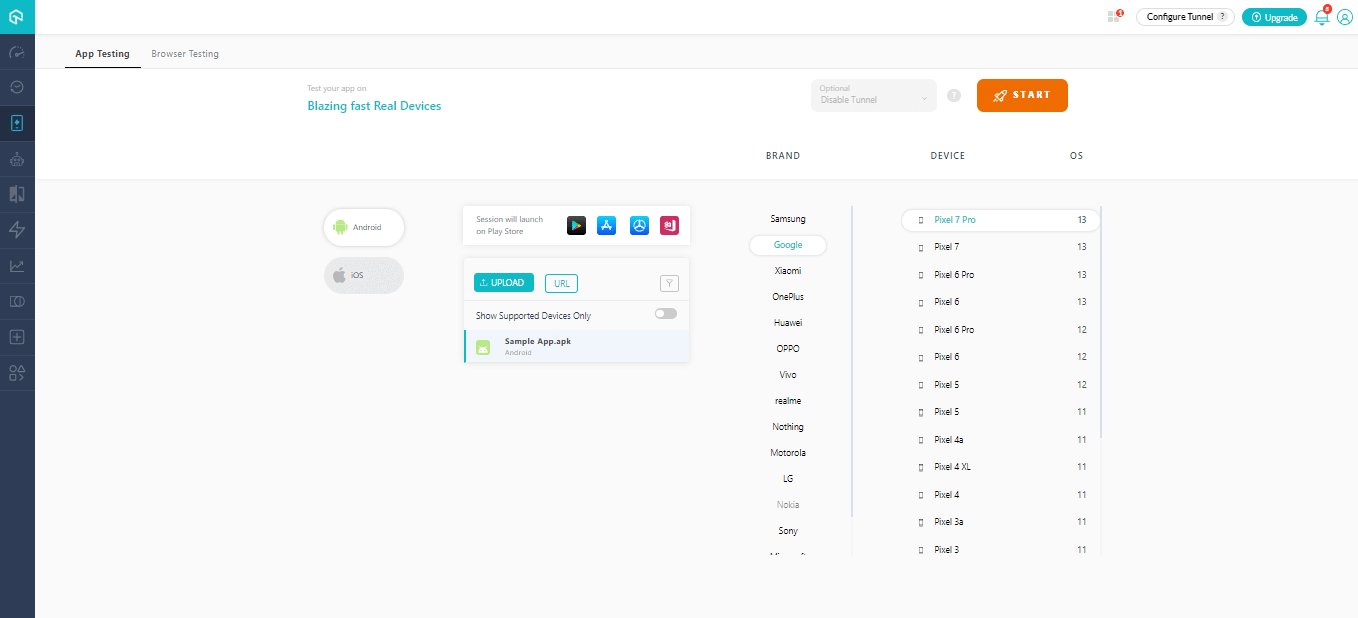Select Pixel 6 Pro with OS 12

pyautogui.click(x=1000, y=330)
